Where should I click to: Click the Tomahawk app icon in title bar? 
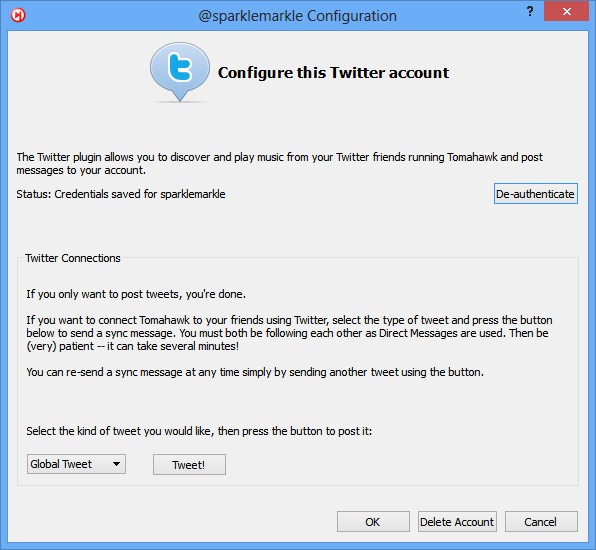18,15
